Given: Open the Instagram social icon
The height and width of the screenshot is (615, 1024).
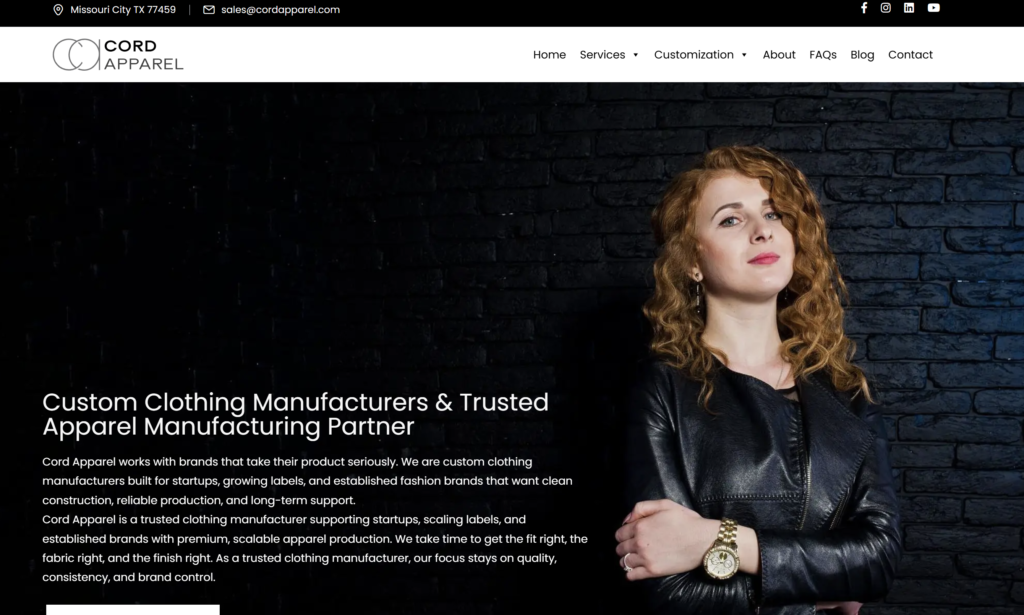Looking at the screenshot, I should 886,8.
